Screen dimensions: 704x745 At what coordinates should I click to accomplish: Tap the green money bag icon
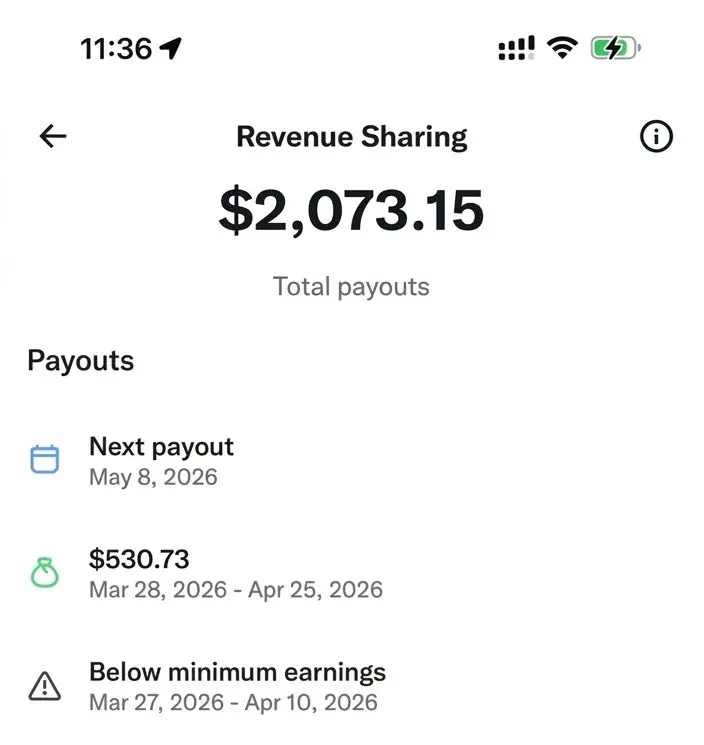[45, 572]
